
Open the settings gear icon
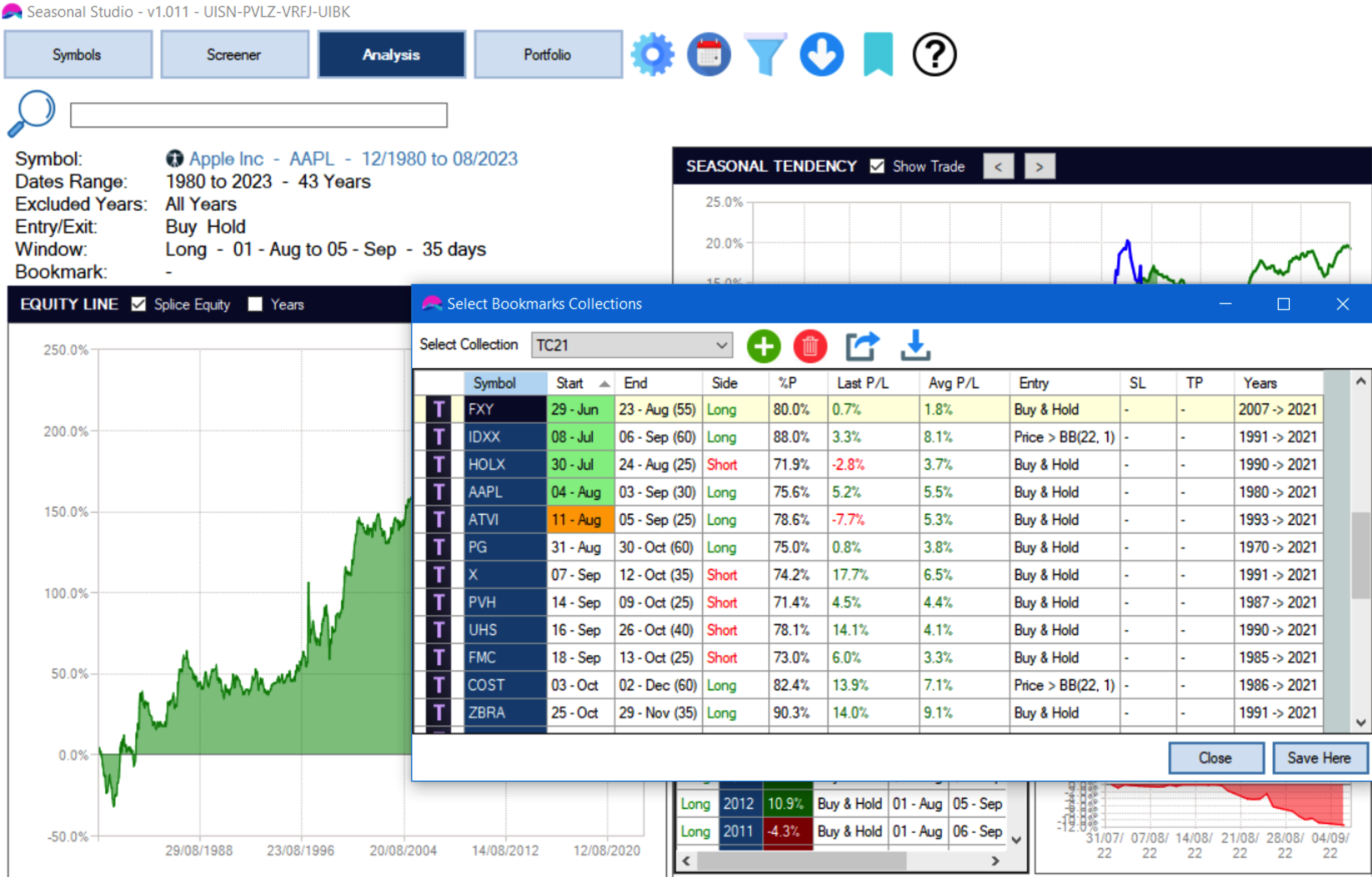click(x=653, y=55)
